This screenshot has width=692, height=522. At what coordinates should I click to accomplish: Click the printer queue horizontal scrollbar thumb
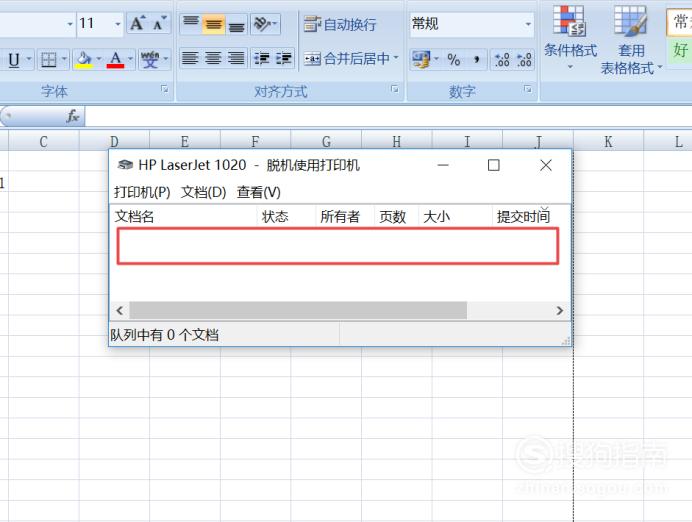[298, 310]
